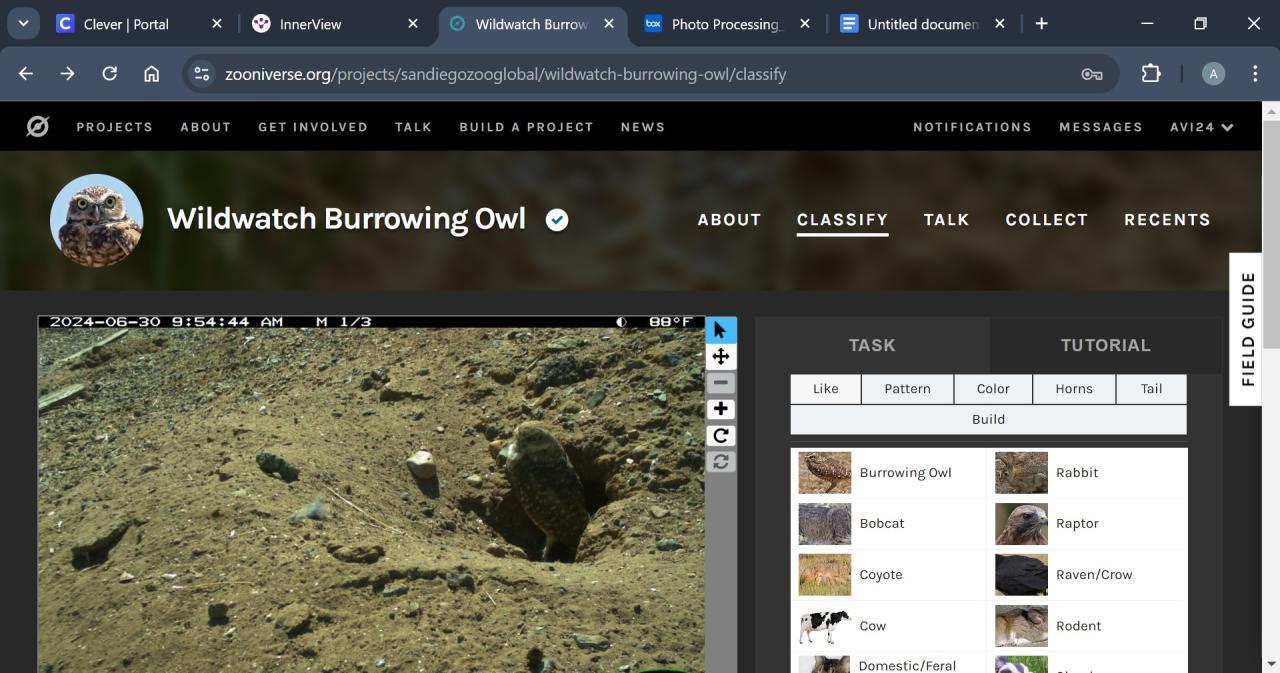Open the AVI24 account dropdown

click(x=1202, y=127)
